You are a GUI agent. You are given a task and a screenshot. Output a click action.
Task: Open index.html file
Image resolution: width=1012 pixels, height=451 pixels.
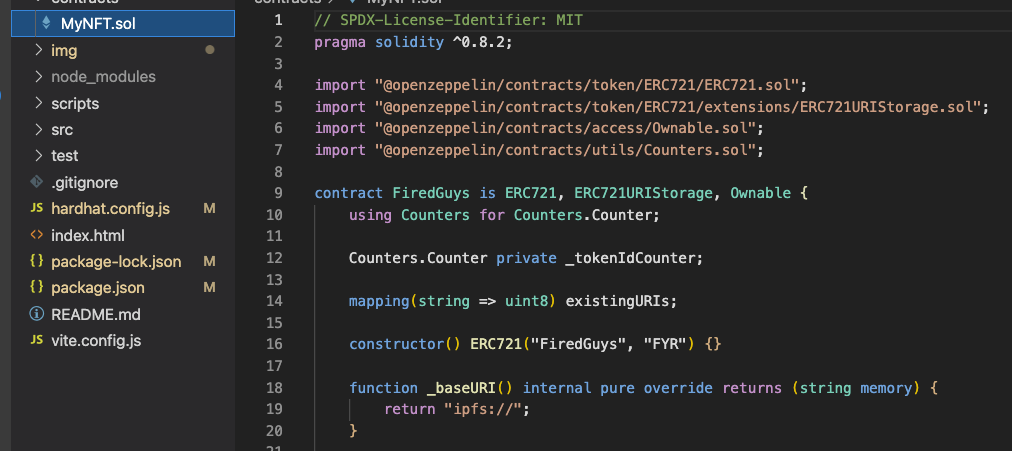pyautogui.click(x=88, y=236)
